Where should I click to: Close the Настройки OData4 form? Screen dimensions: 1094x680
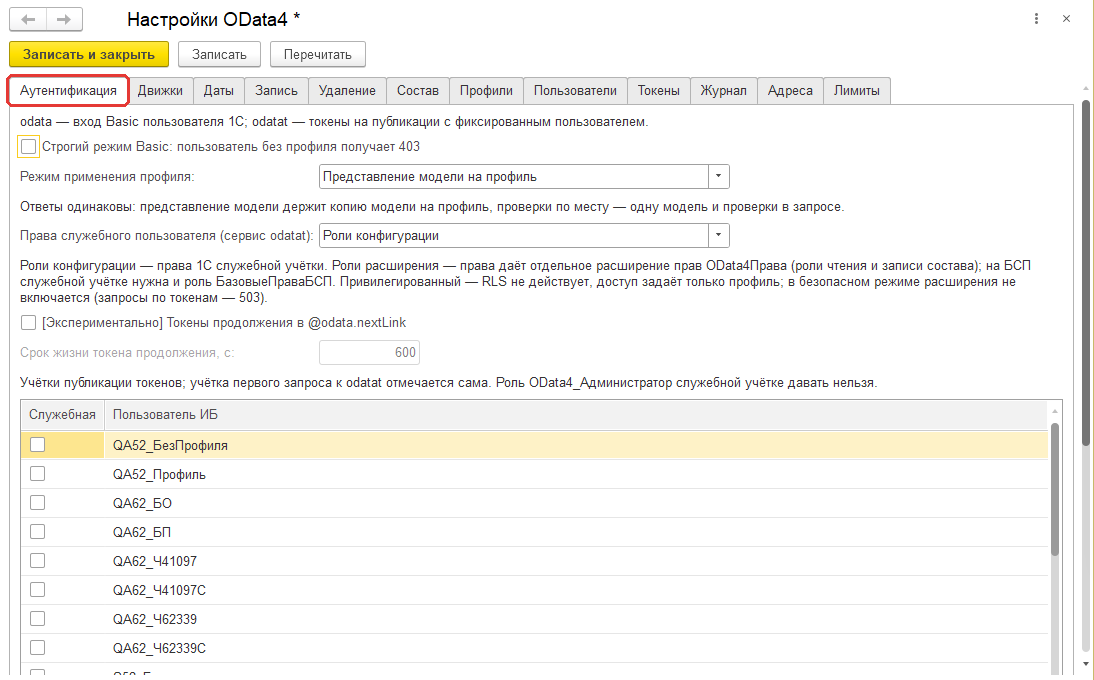[1066, 19]
